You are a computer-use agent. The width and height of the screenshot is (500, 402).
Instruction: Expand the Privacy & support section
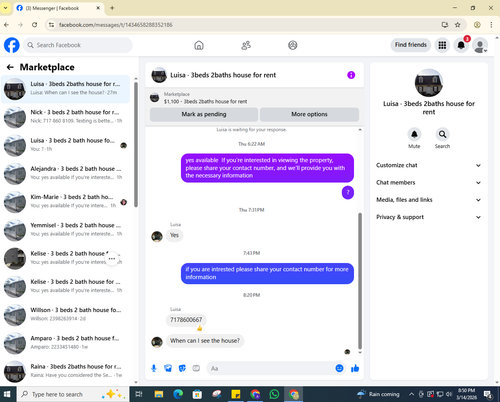pos(428,217)
